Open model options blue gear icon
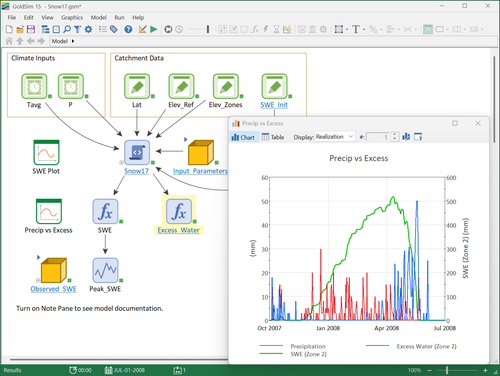Image resolution: width=500 pixels, height=376 pixels. click(x=88, y=29)
